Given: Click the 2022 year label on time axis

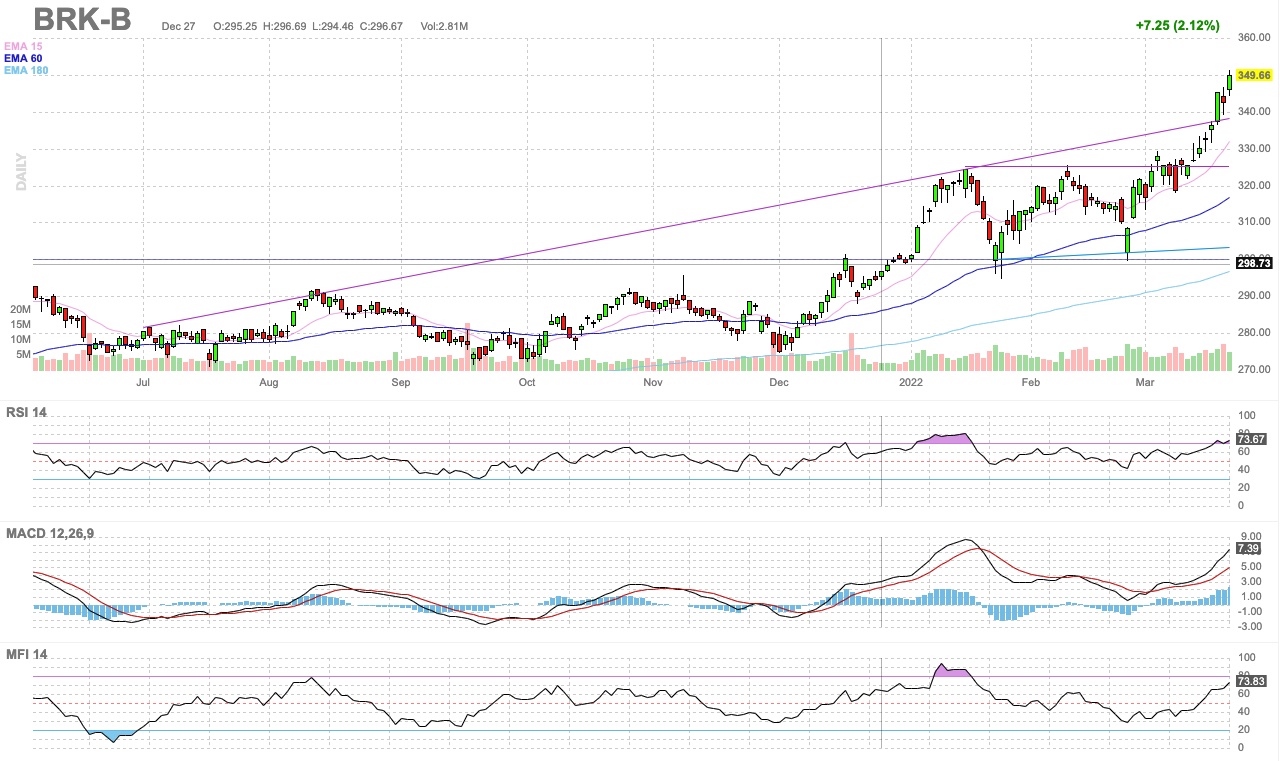Looking at the screenshot, I should click(x=911, y=382).
